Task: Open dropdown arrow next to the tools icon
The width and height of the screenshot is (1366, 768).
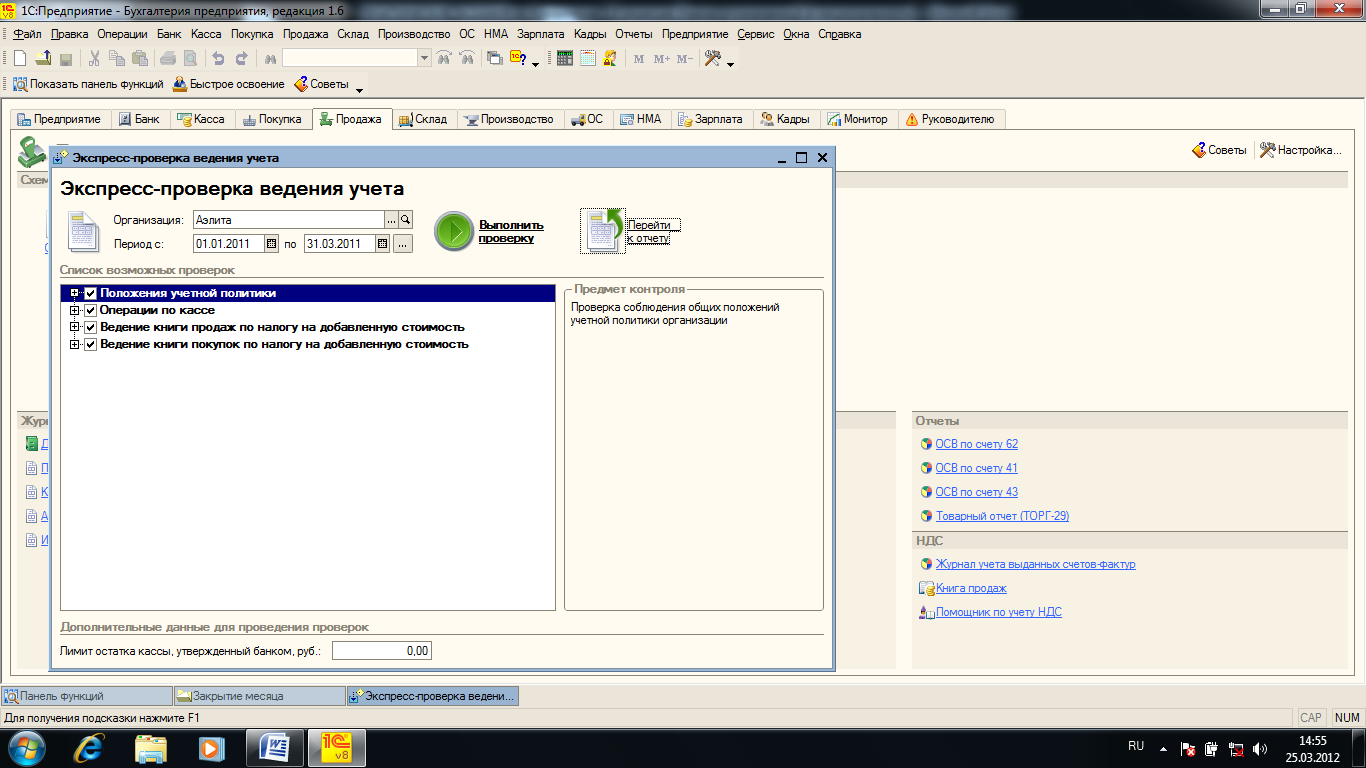Action: click(730, 64)
